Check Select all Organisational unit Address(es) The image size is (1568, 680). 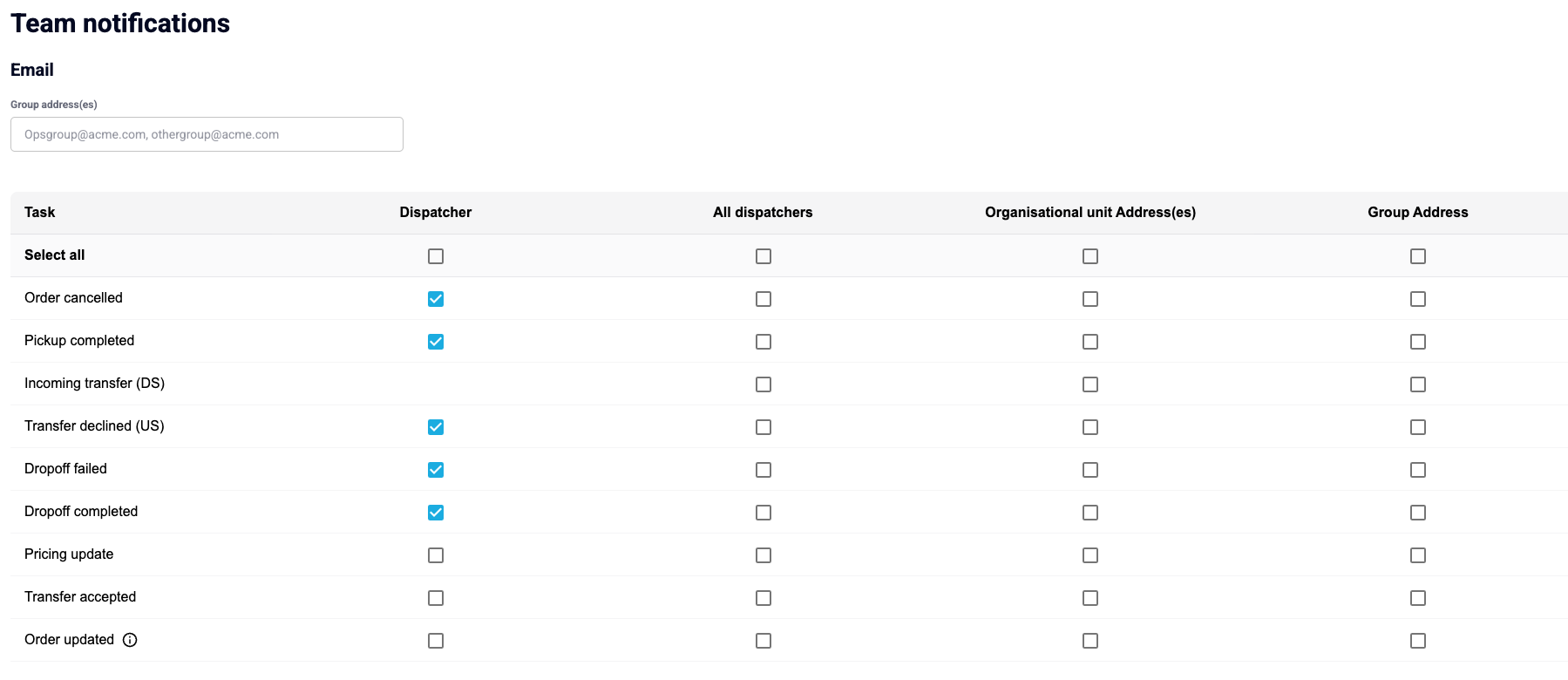(1090, 256)
